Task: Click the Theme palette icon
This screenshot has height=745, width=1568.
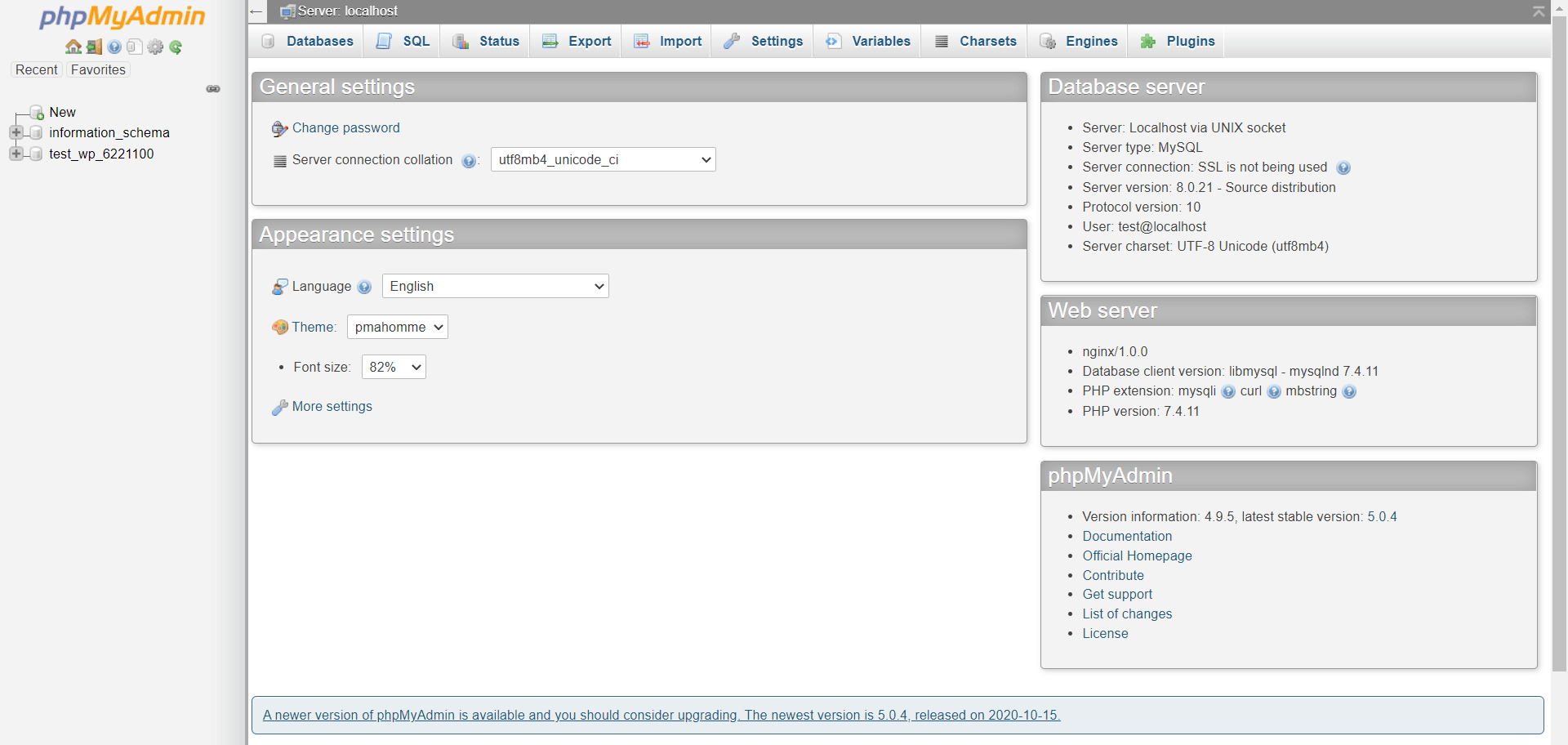Action: pyautogui.click(x=280, y=327)
